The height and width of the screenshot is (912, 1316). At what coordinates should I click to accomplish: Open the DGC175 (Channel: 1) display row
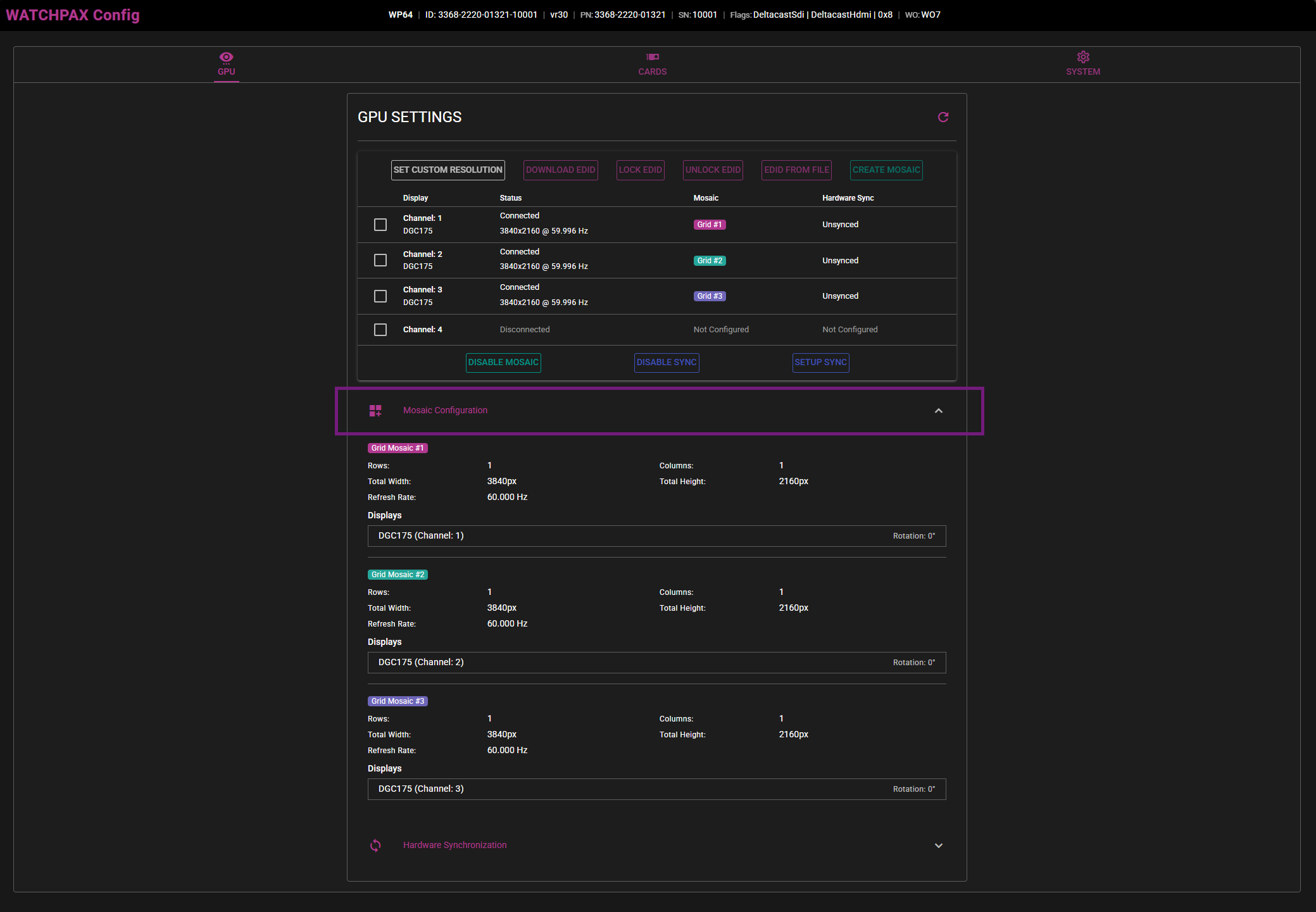[656, 536]
